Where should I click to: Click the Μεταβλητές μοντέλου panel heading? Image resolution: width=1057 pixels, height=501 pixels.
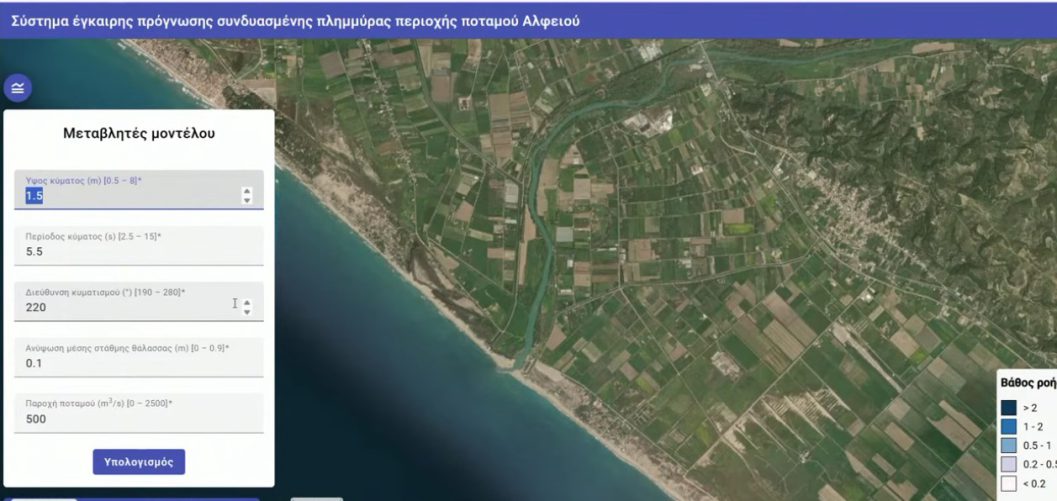point(138,133)
